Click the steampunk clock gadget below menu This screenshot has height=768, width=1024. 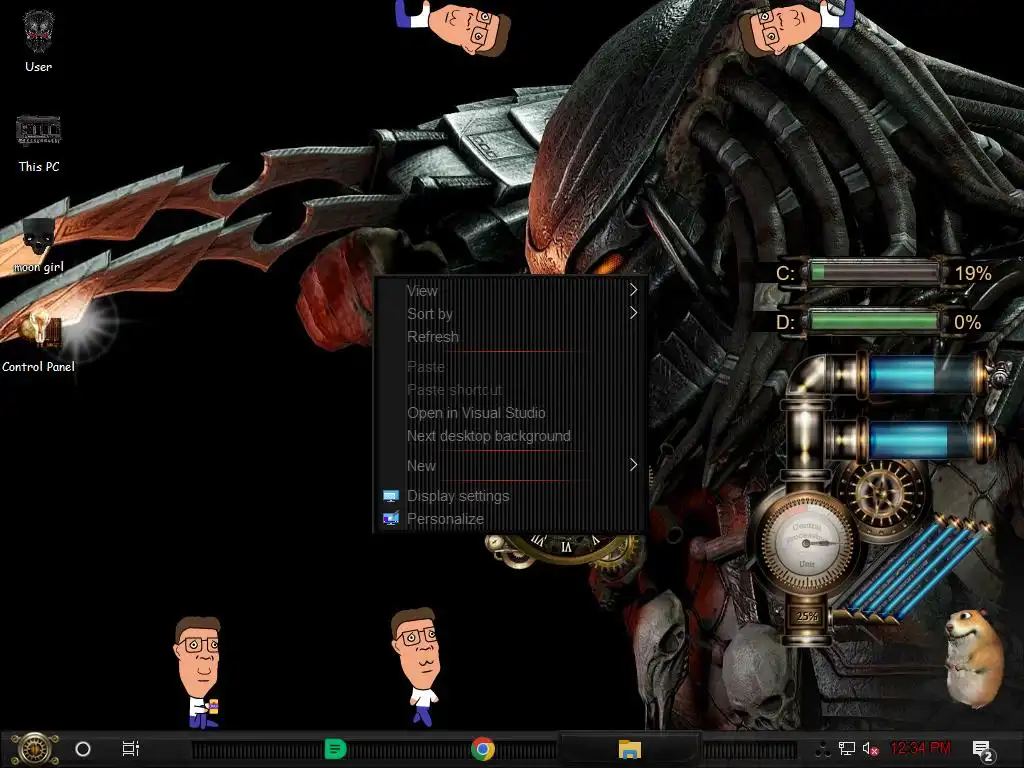coord(565,550)
